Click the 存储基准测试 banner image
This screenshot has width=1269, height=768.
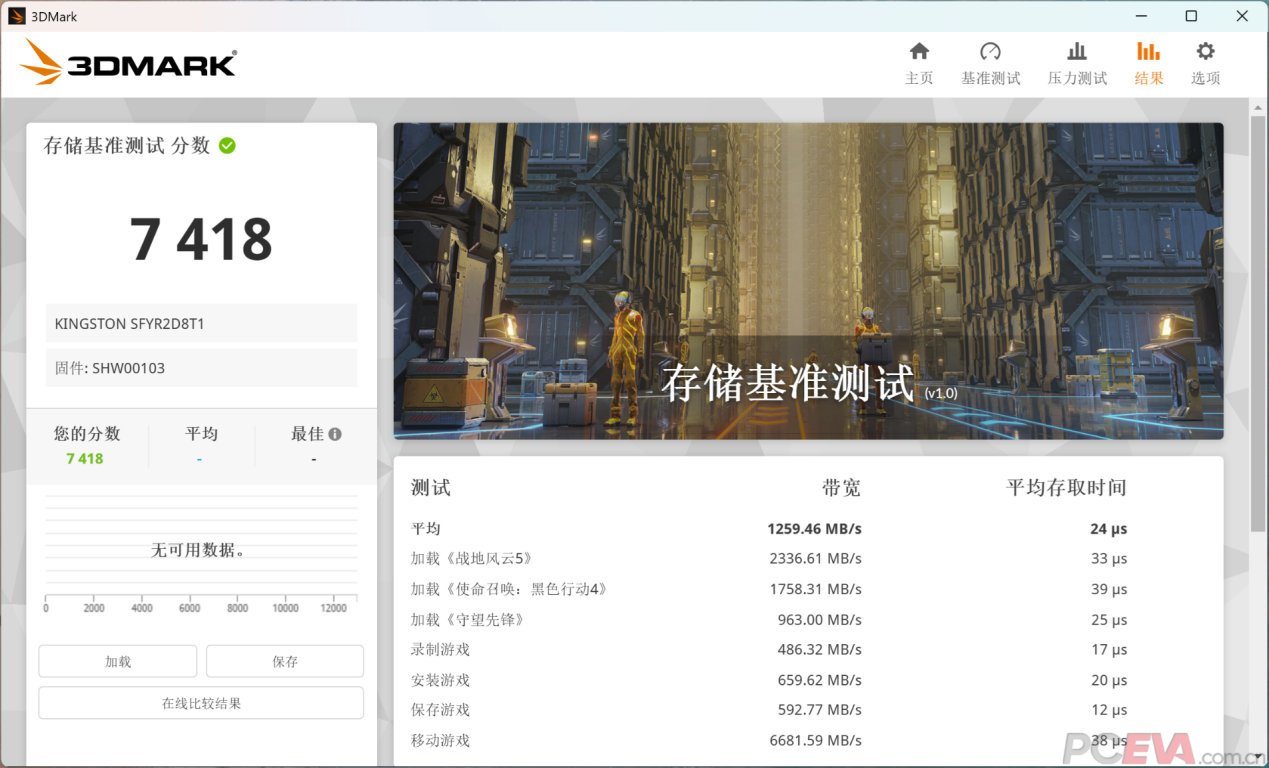pos(808,281)
